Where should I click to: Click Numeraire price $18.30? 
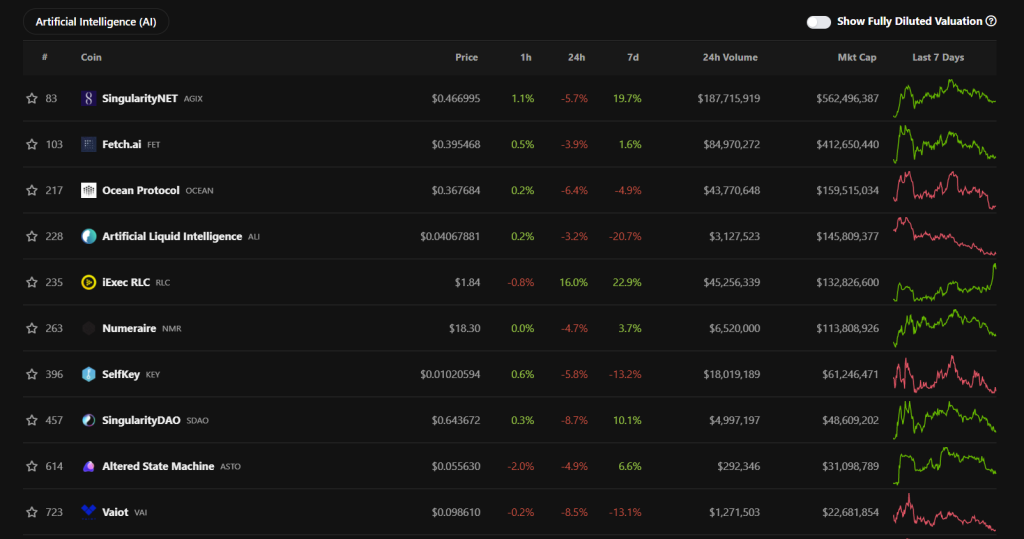pos(465,328)
